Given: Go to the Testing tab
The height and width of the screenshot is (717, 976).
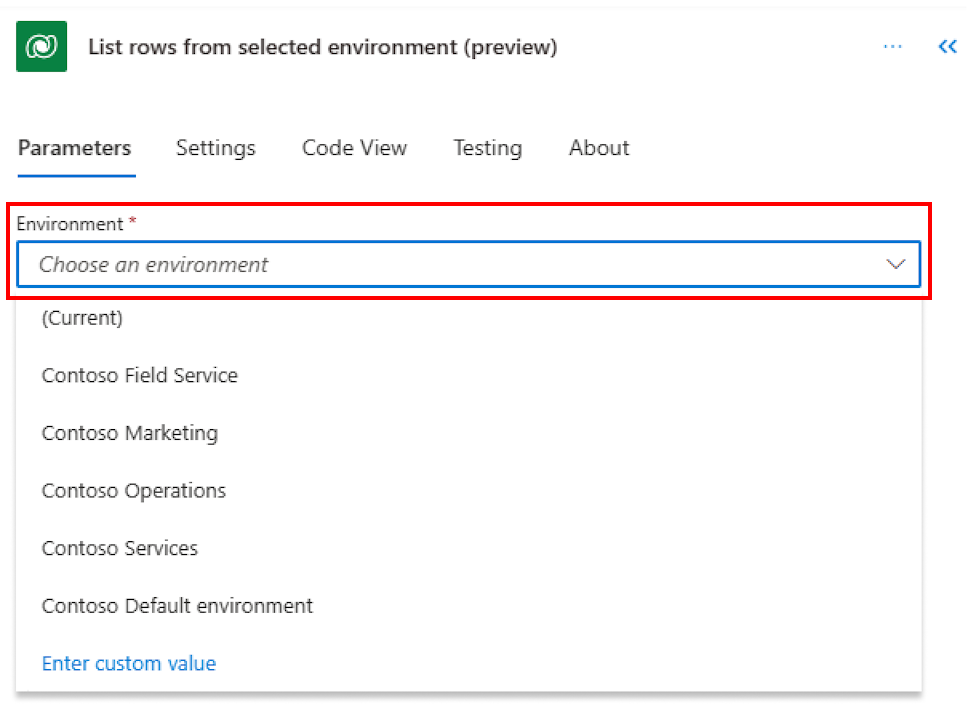Looking at the screenshot, I should tap(487, 148).
